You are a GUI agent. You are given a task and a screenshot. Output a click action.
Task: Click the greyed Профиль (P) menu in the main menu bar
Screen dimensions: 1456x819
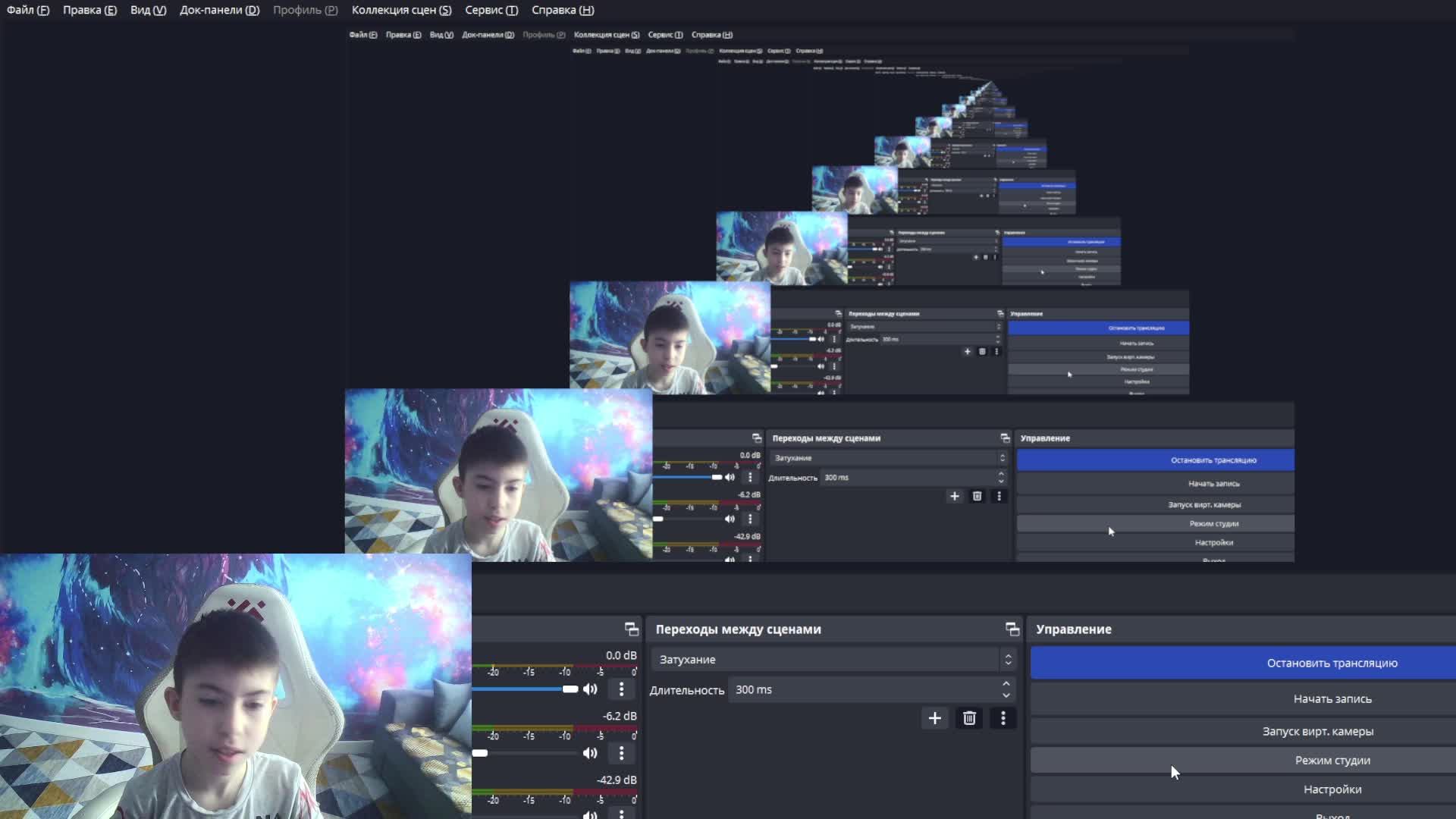pos(305,10)
